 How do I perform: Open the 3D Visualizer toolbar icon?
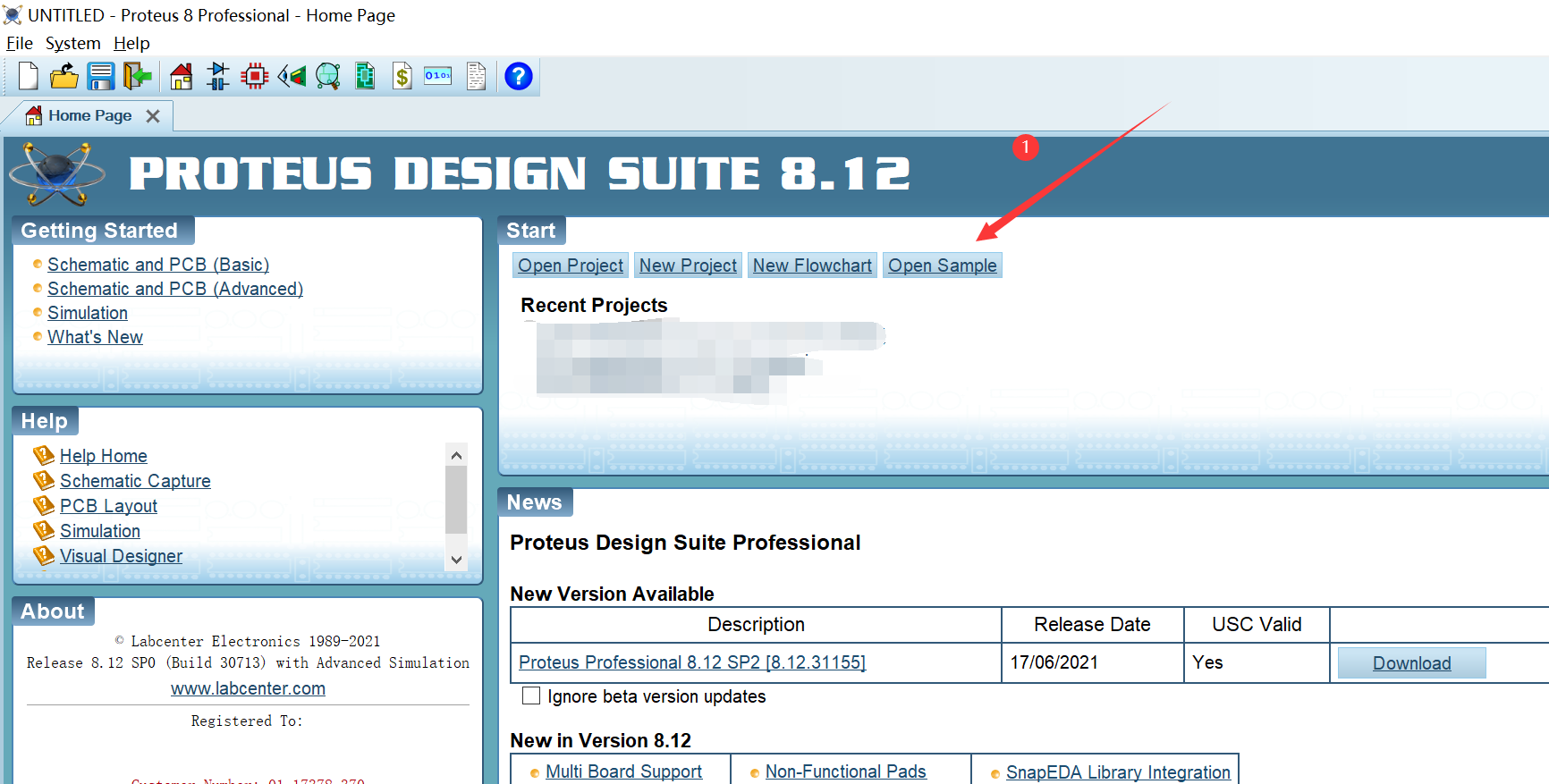tap(292, 76)
